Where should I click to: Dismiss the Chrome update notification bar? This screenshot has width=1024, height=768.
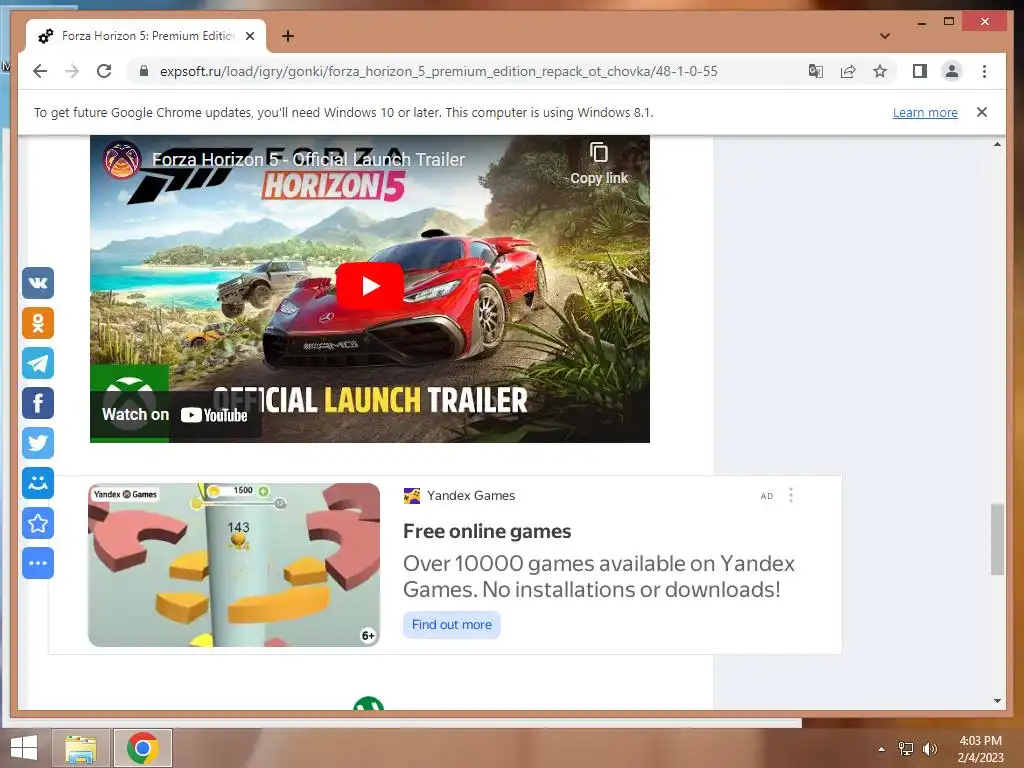pos(982,112)
